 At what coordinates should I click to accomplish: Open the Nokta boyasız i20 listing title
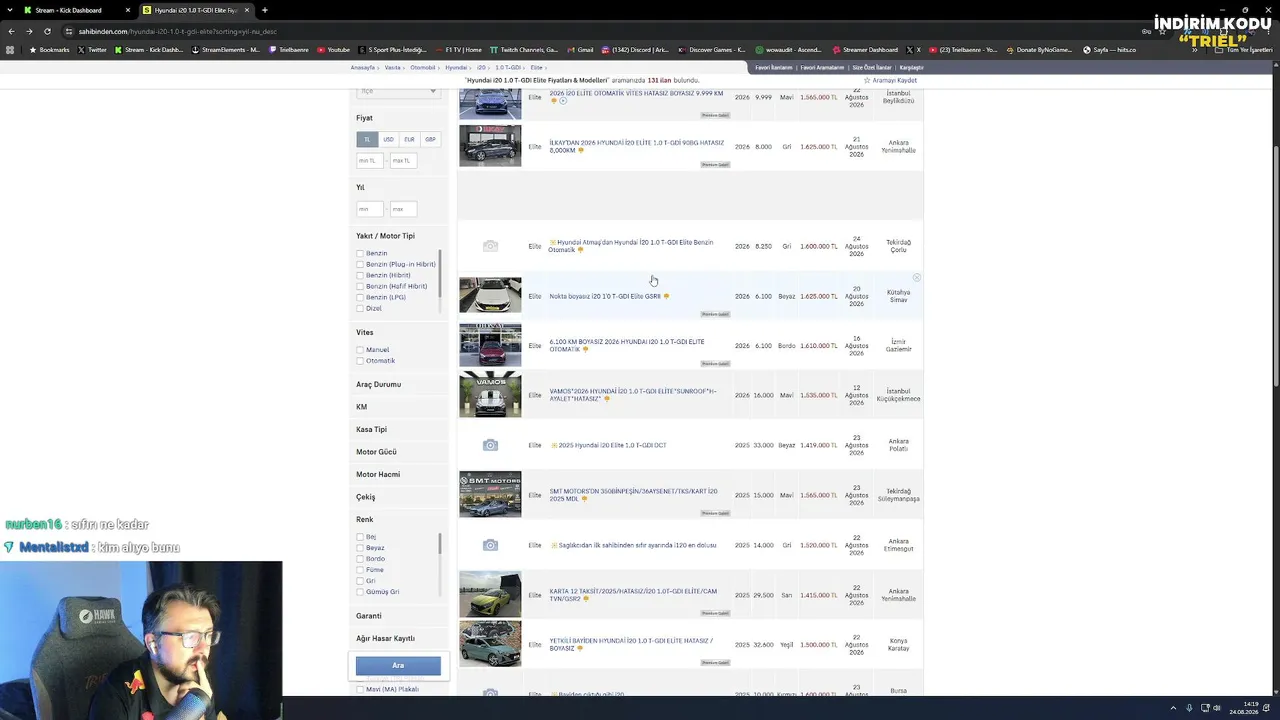coord(605,296)
